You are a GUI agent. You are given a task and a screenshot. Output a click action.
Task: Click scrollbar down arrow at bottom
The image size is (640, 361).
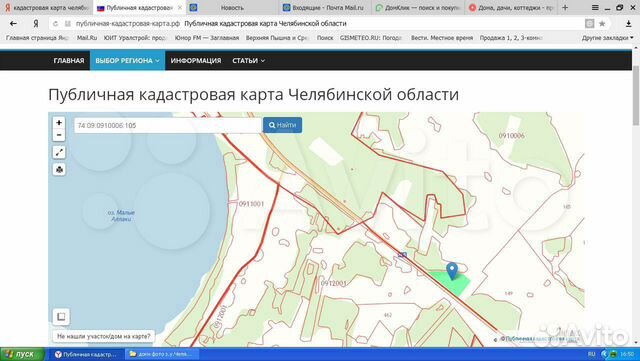tap(636, 343)
